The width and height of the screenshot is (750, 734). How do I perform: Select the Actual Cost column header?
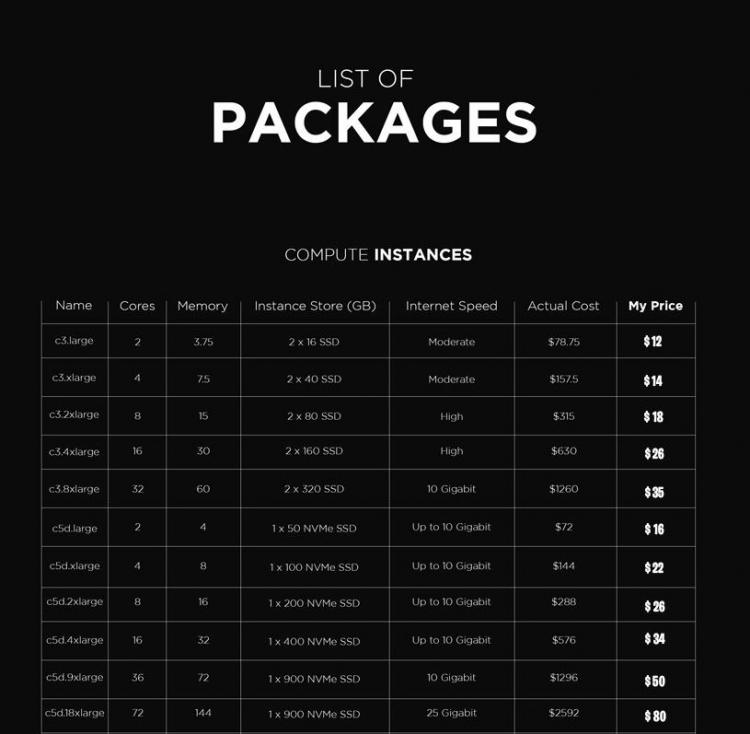563,306
